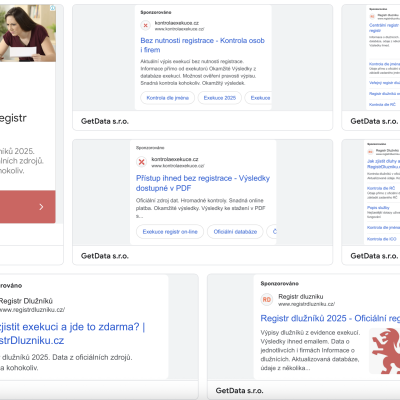Click 'GetData s.r.o.' under the lion emblem ad
This screenshot has height=400, width=400.
[x=239, y=391]
